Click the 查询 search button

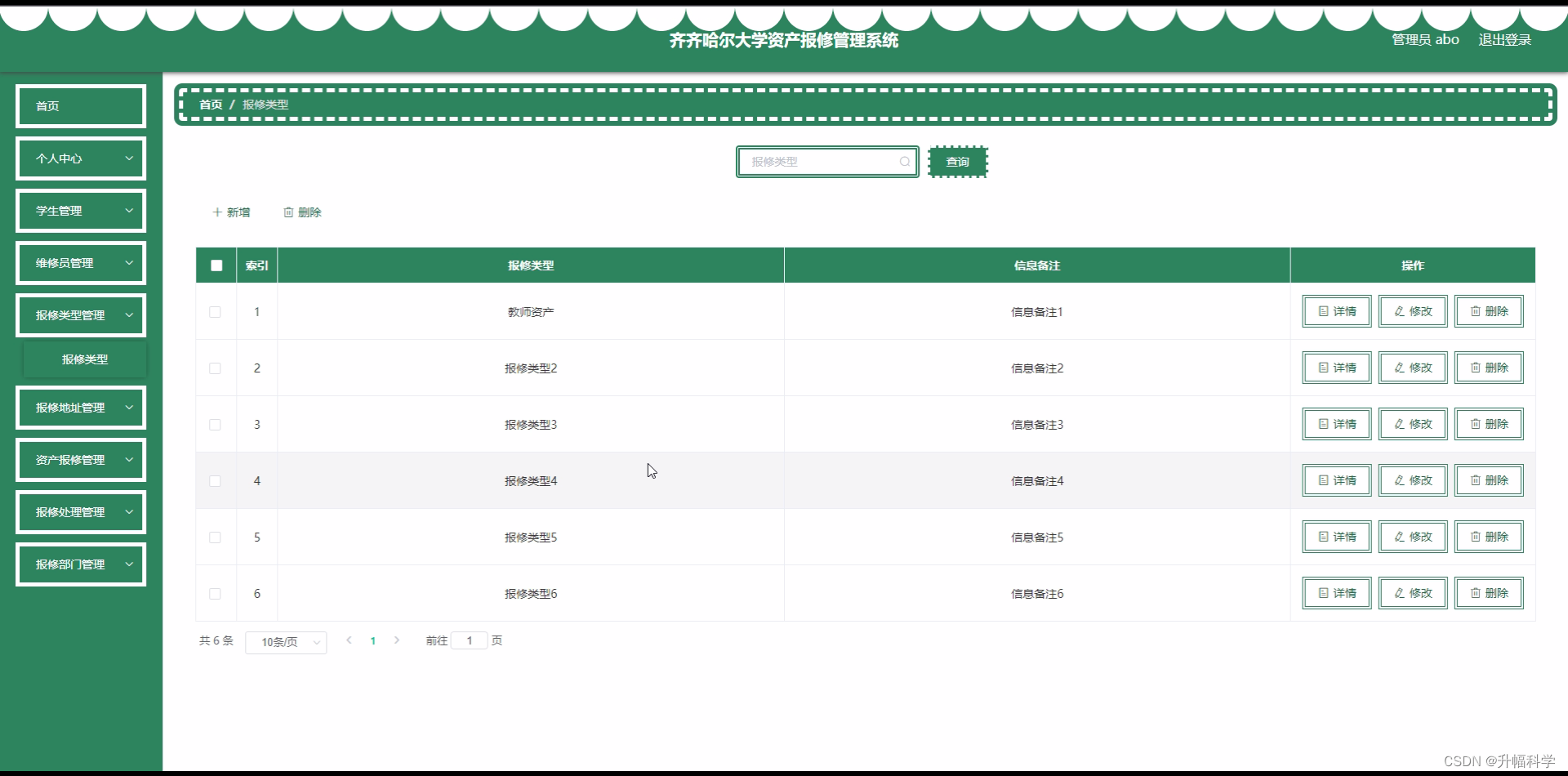point(958,161)
